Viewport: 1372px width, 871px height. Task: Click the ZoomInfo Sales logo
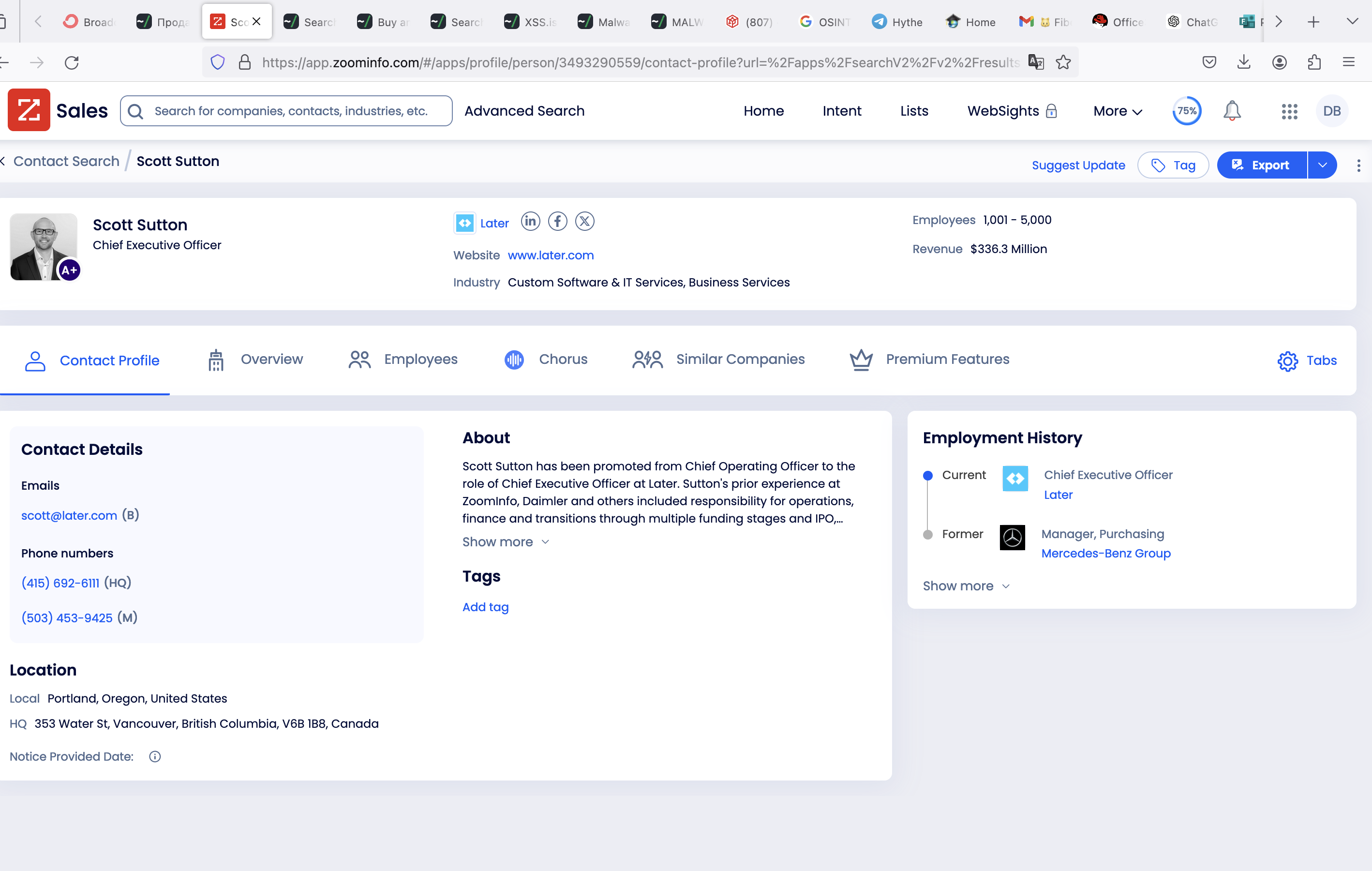tap(29, 110)
